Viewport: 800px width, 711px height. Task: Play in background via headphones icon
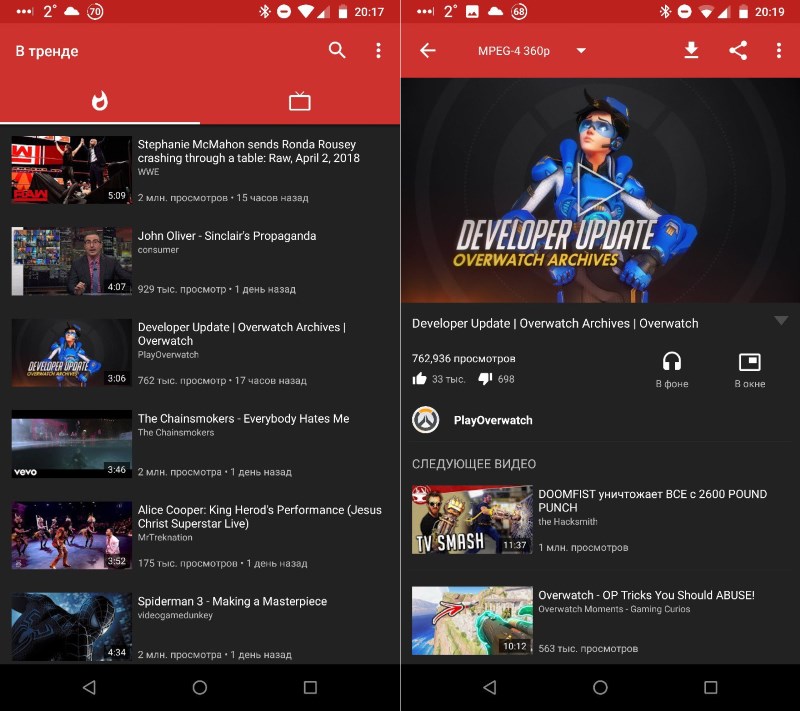pos(672,362)
